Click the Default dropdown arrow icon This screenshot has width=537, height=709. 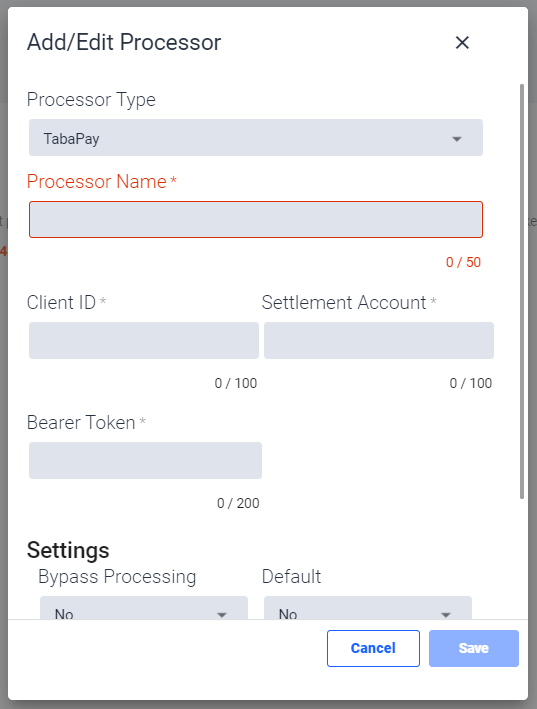(446, 614)
